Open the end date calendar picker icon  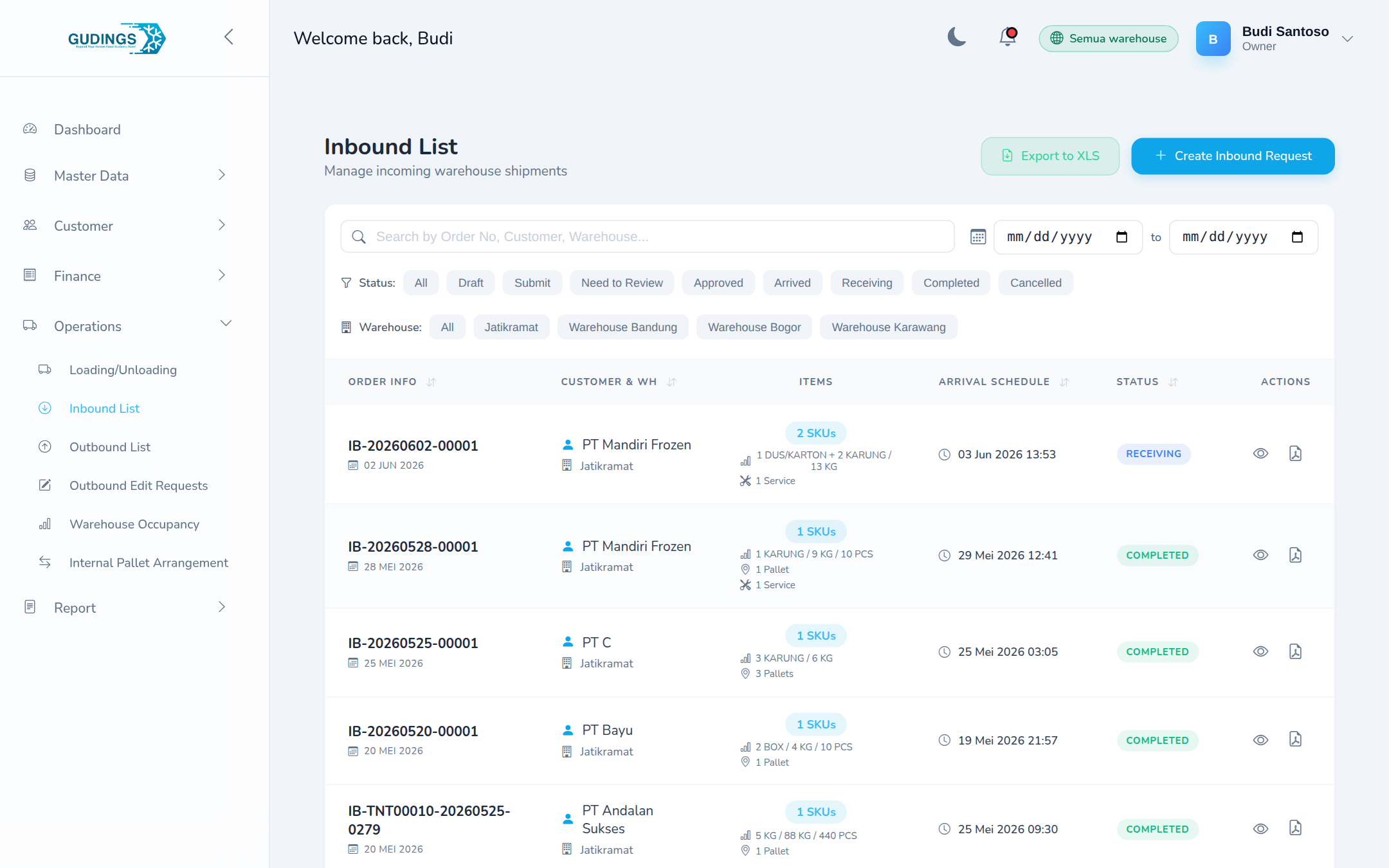point(1297,237)
